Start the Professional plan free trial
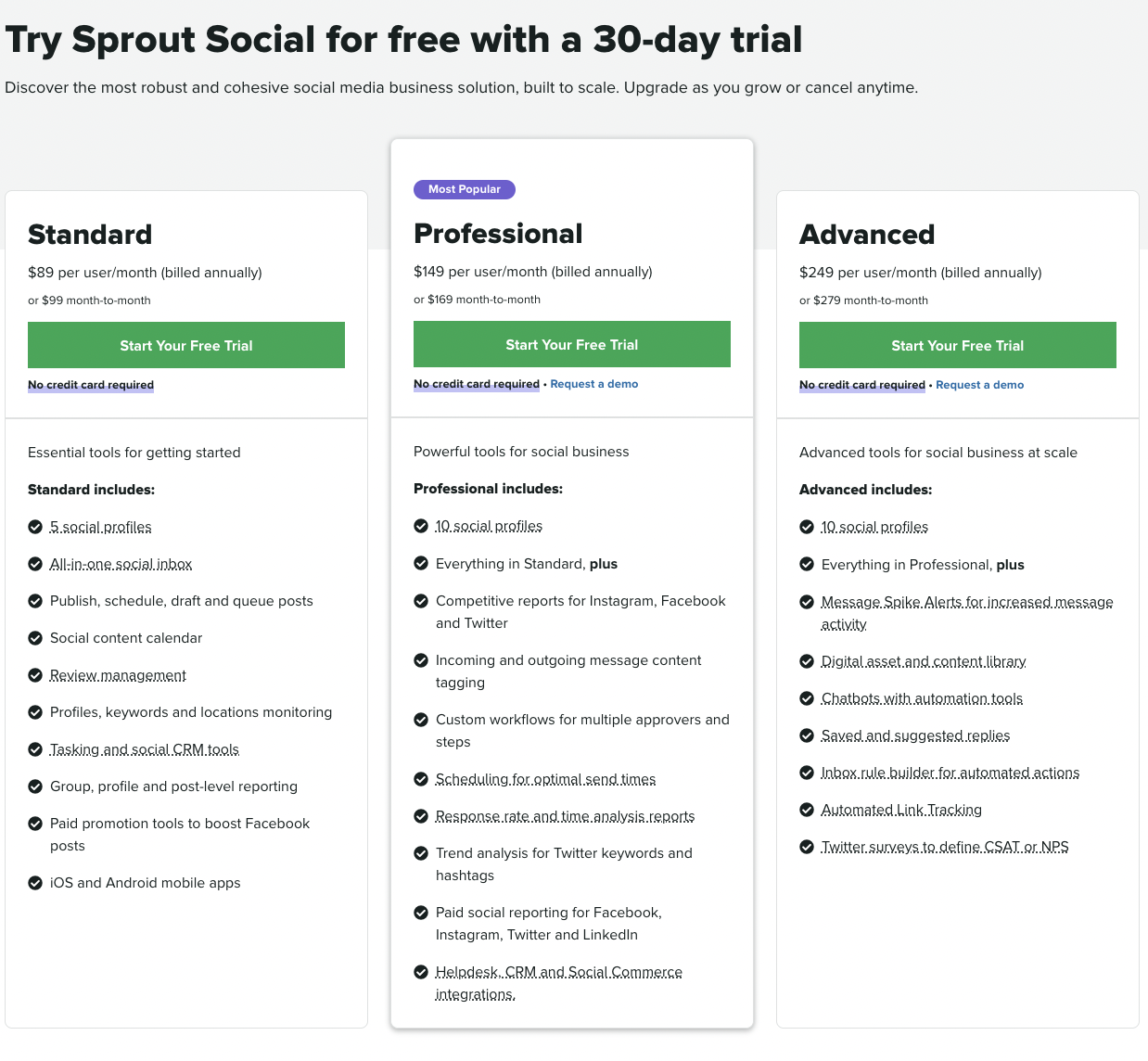Viewport: 1148px width, 1061px height. click(x=572, y=344)
